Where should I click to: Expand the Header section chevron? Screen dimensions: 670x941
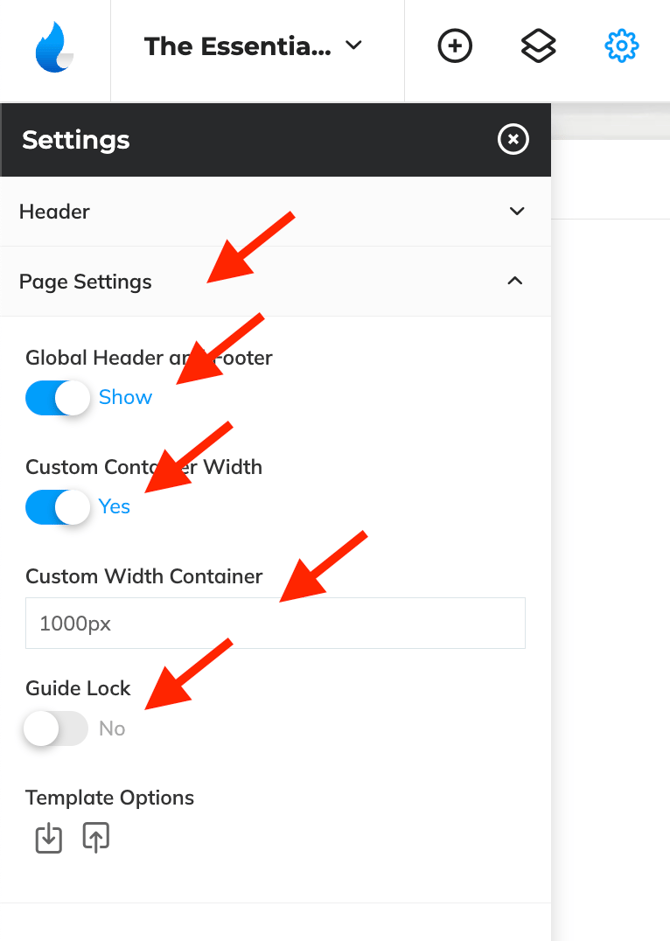pos(517,211)
